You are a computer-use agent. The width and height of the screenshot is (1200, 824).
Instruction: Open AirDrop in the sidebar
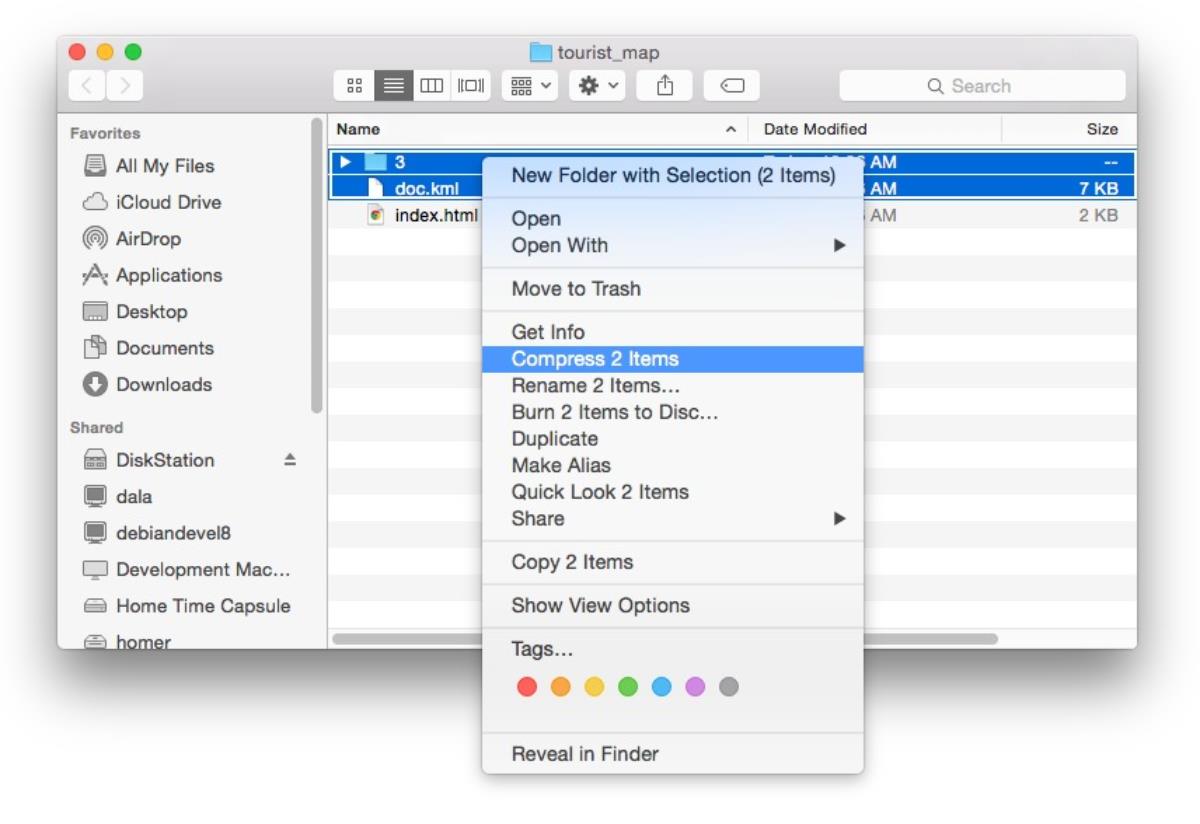click(x=148, y=239)
